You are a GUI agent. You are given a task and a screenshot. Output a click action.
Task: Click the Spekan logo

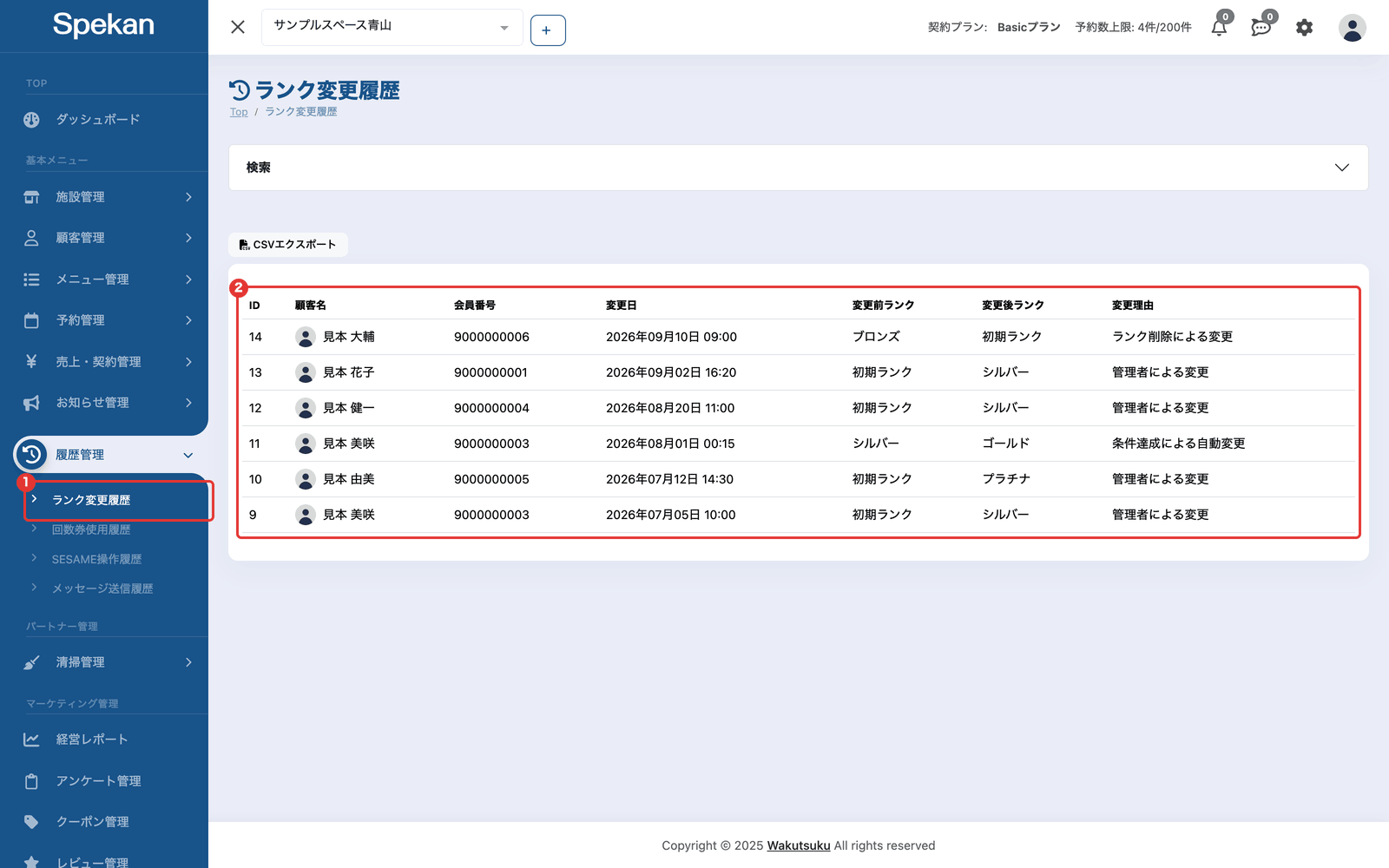103,24
